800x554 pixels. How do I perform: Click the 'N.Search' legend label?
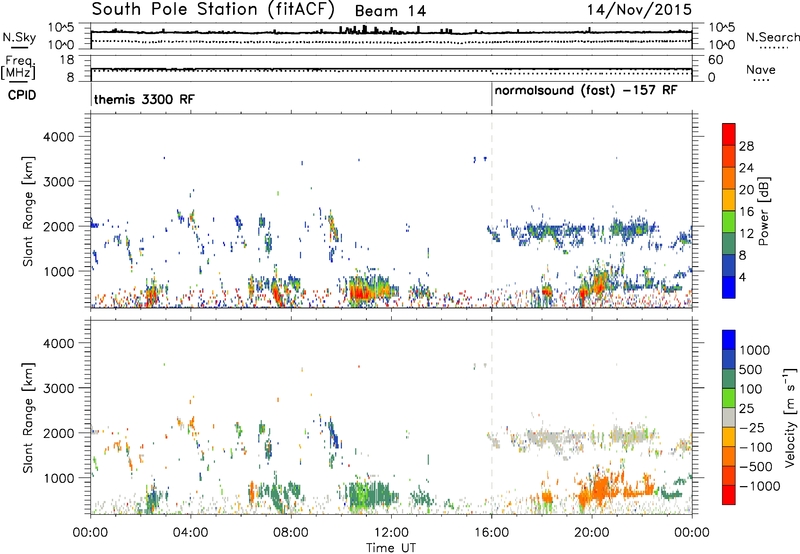point(772,37)
